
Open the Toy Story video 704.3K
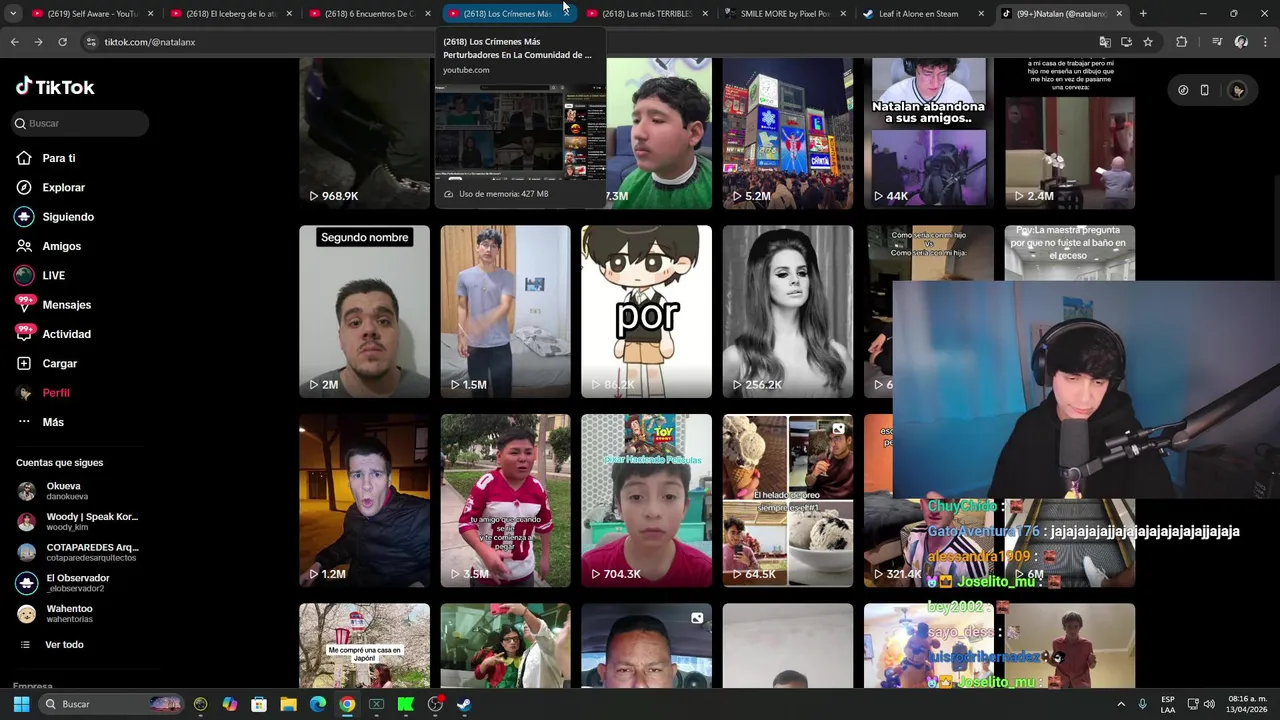tap(646, 501)
